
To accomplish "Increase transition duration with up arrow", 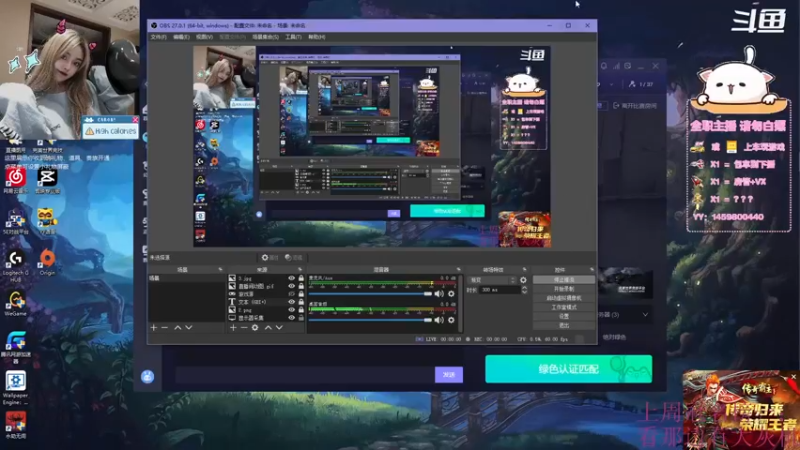I will (524, 288).
